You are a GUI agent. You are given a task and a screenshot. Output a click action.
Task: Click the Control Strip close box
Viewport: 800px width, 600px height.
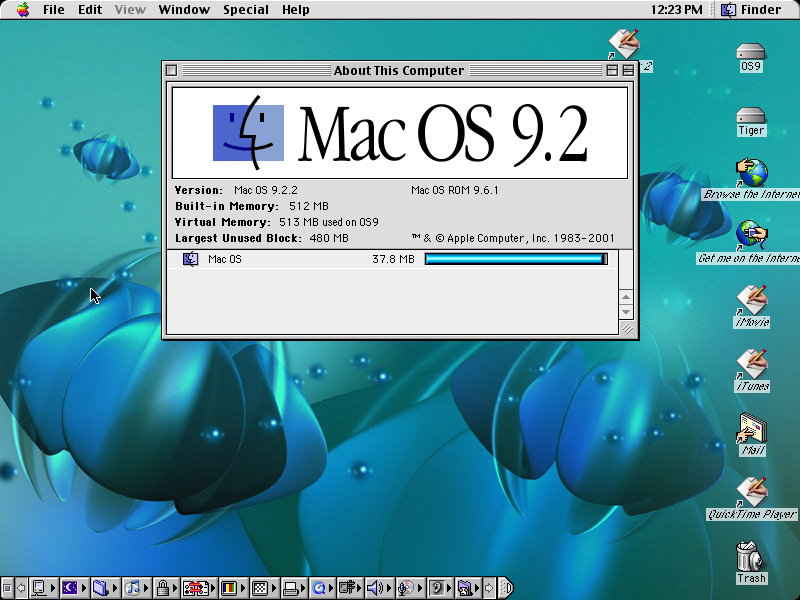click(x=7, y=588)
